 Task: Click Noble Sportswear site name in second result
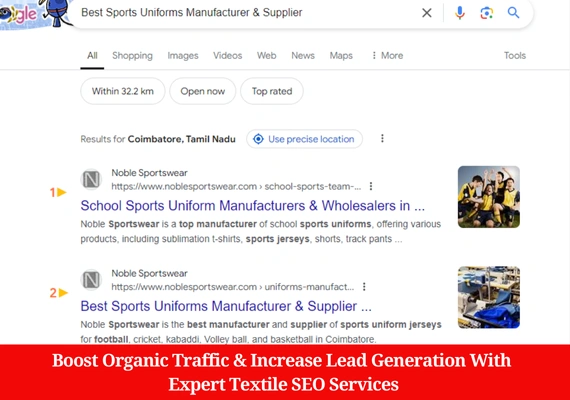pos(149,273)
